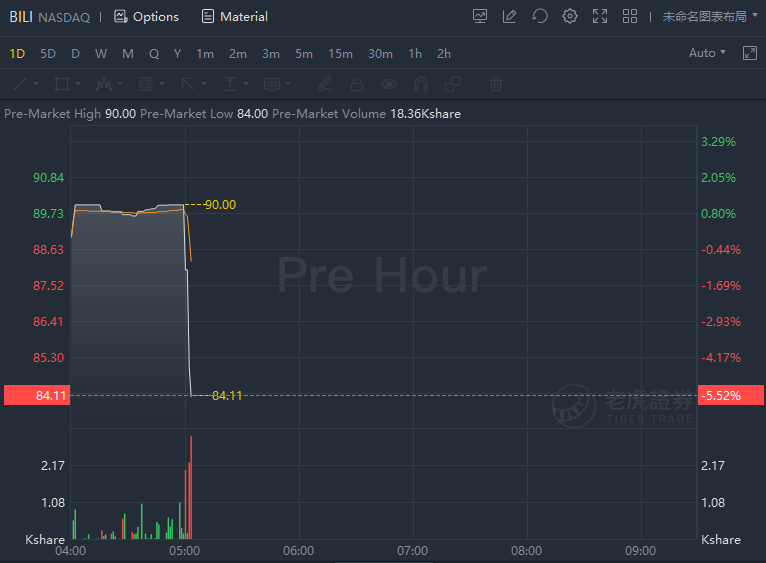The width and height of the screenshot is (766, 563).
Task: Expand Fibonacci tool dropdown arrow
Action: (x=162, y=84)
